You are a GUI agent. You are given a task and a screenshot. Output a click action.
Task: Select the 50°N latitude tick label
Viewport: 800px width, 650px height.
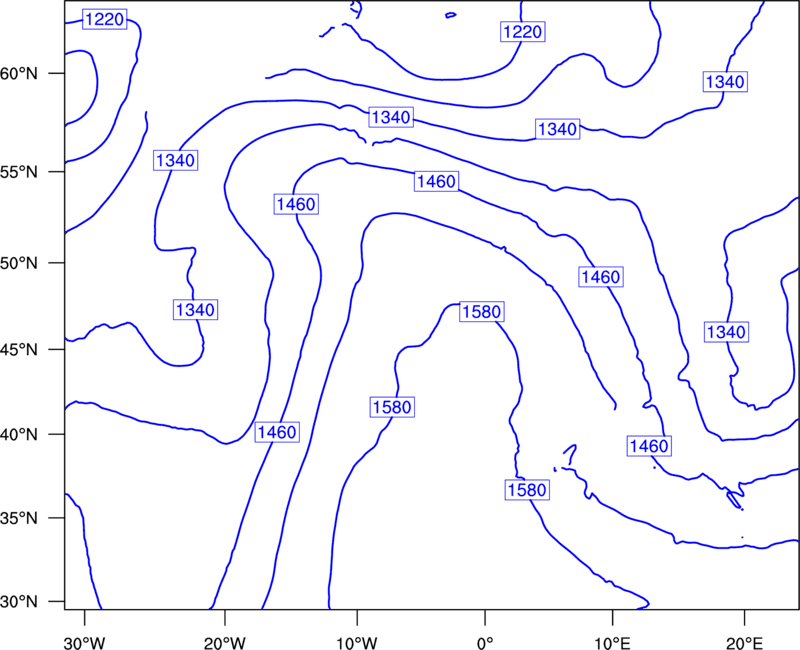(19, 263)
